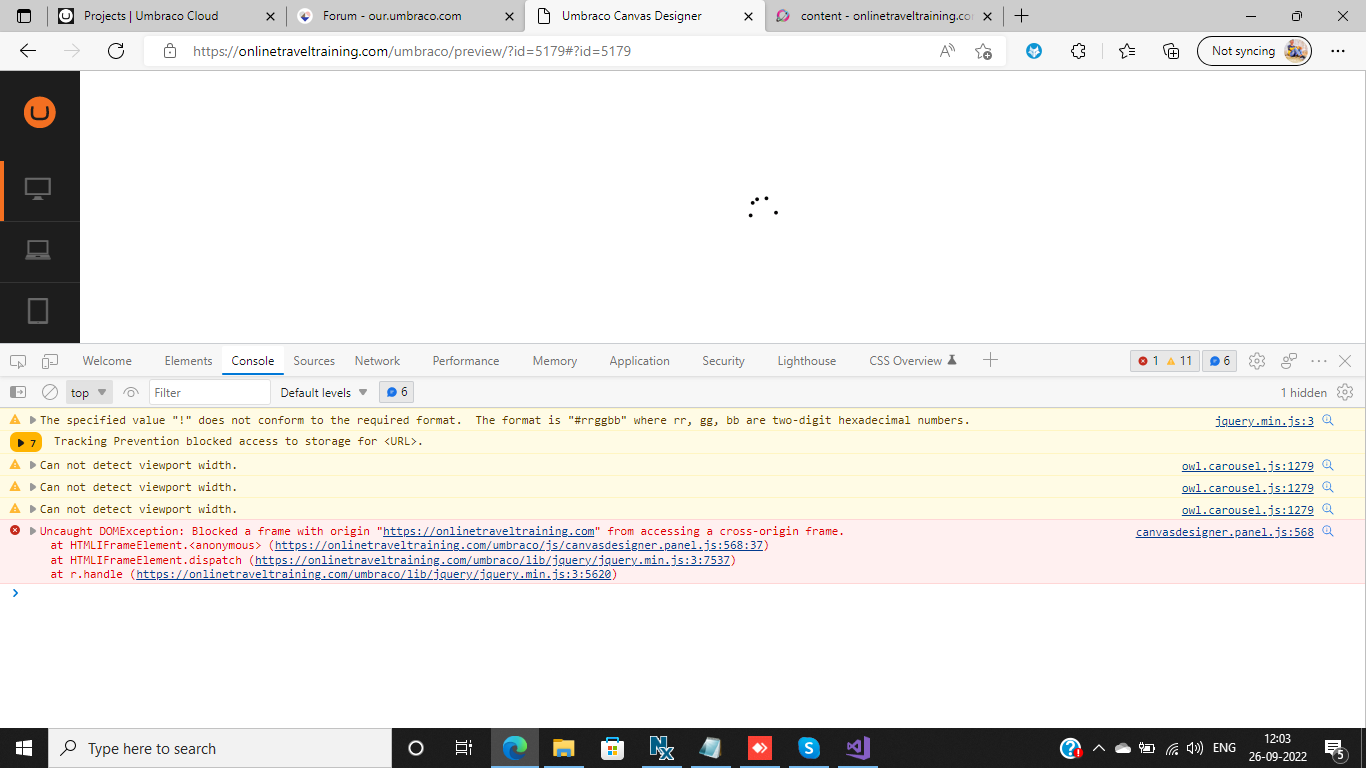
Task: Open console settings gear
Action: pyautogui.click(x=1345, y=392)
